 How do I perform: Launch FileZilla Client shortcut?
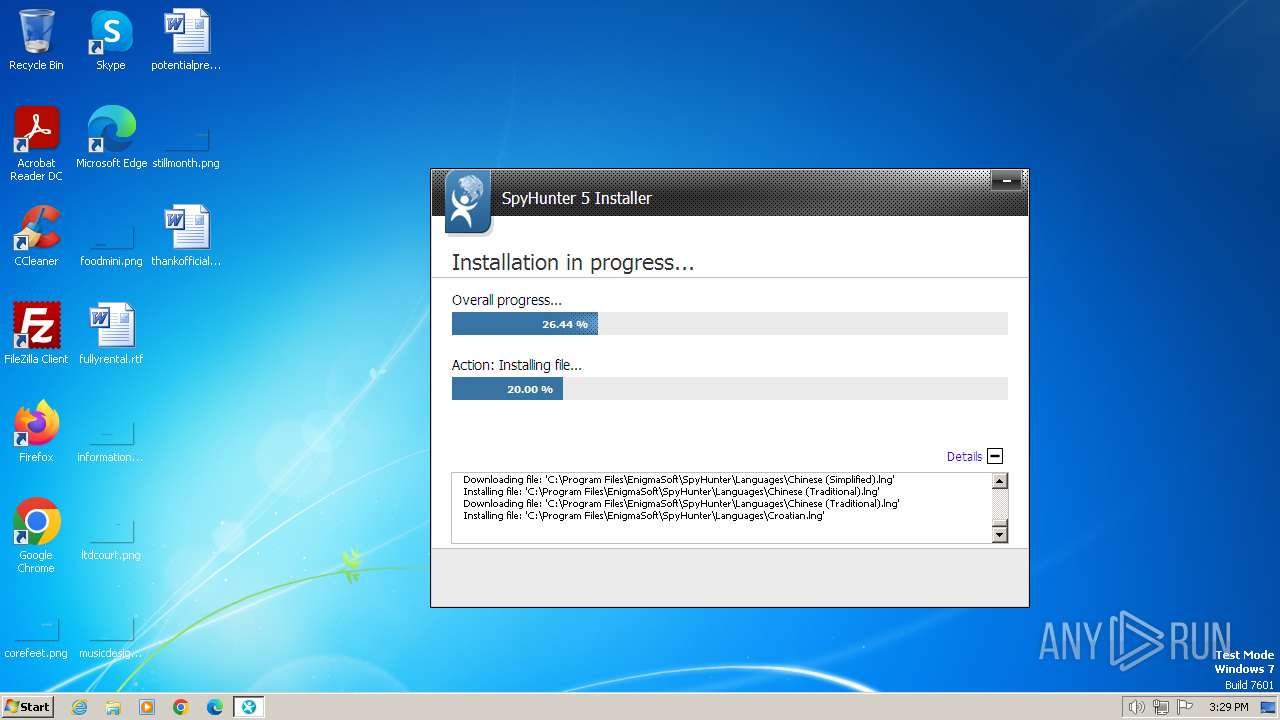(x=36, y=334)
